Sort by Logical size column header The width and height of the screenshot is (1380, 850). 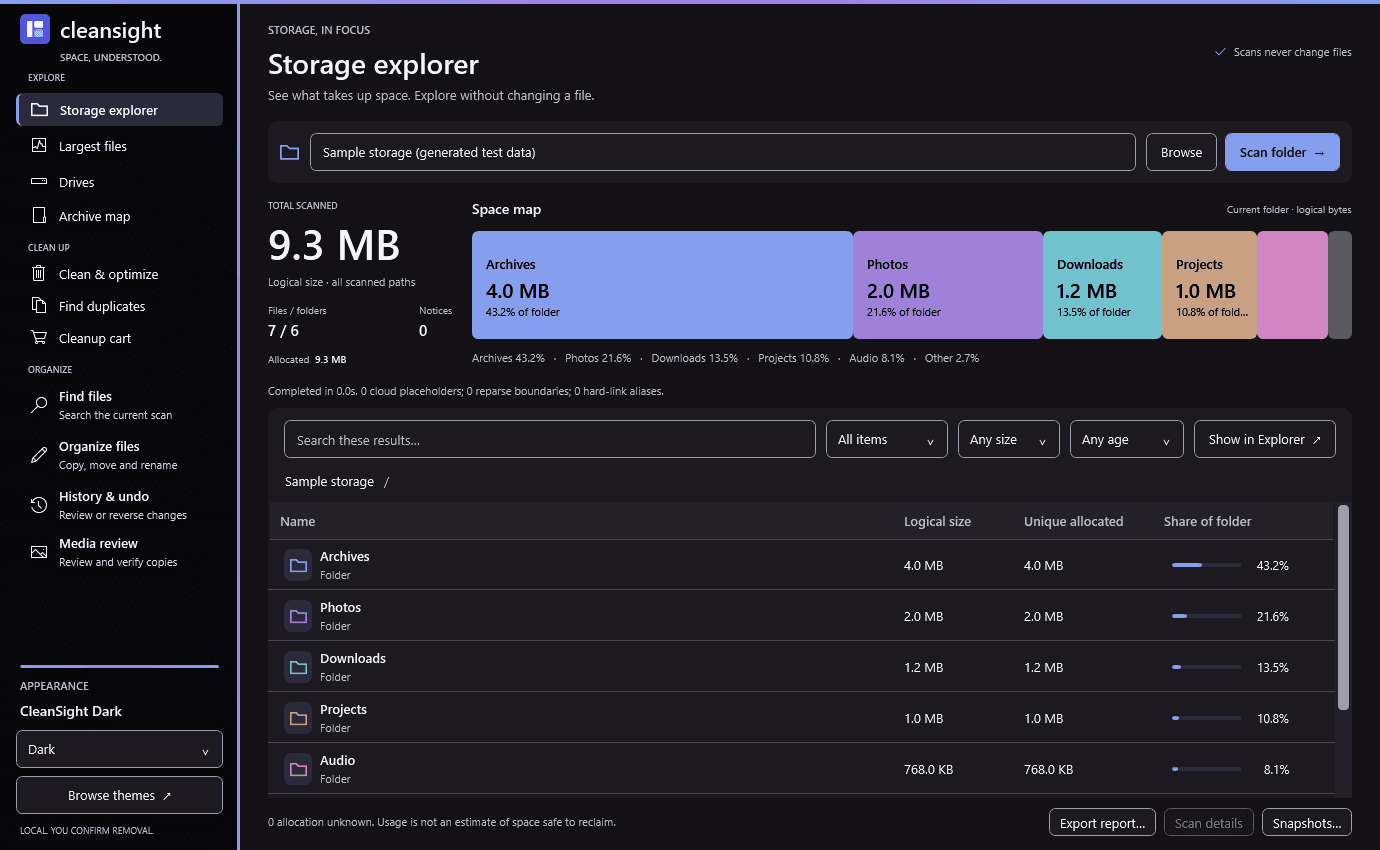[x=937, y=521]
